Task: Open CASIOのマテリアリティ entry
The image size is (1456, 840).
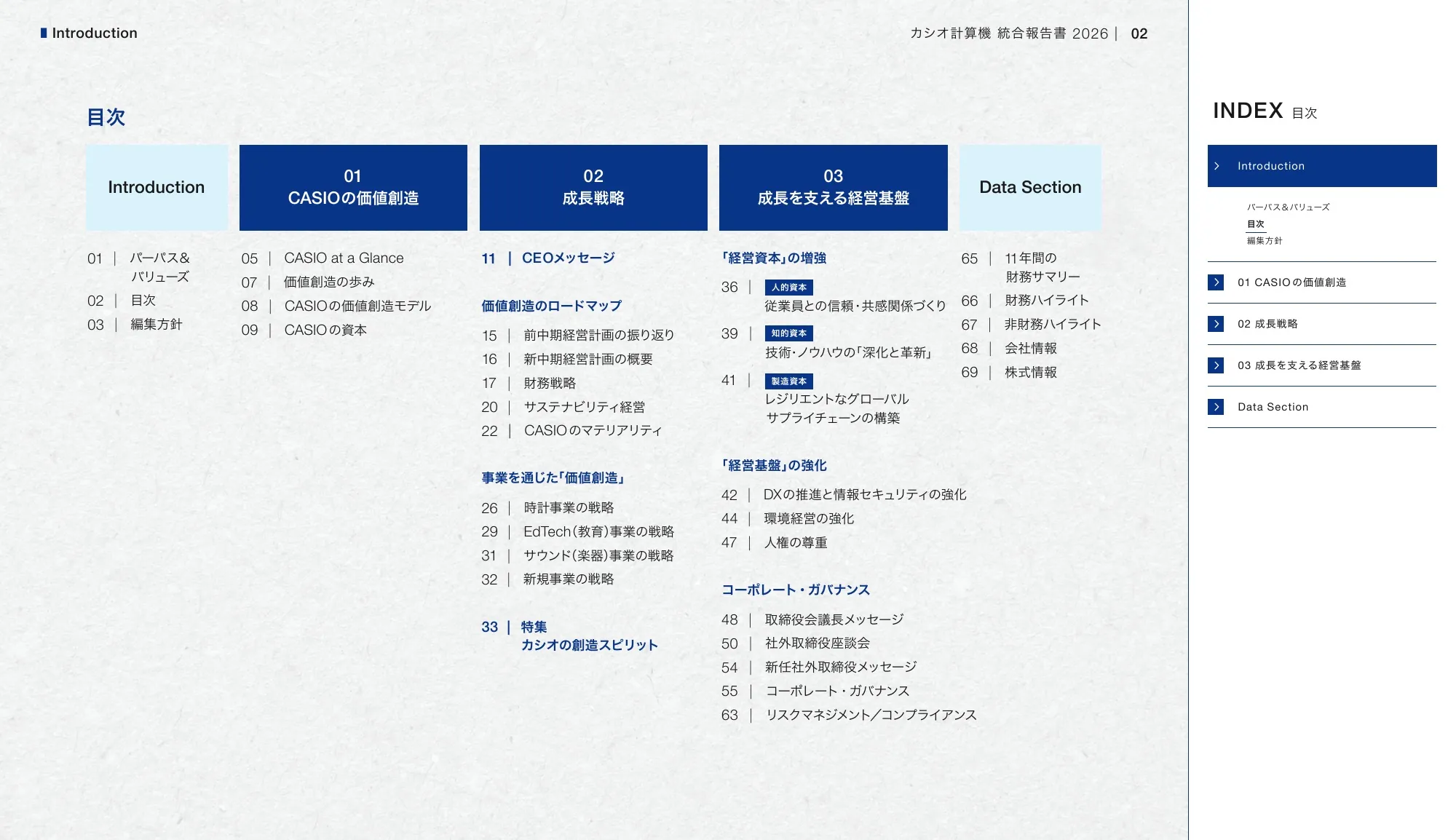Action: tap(571, 431)
